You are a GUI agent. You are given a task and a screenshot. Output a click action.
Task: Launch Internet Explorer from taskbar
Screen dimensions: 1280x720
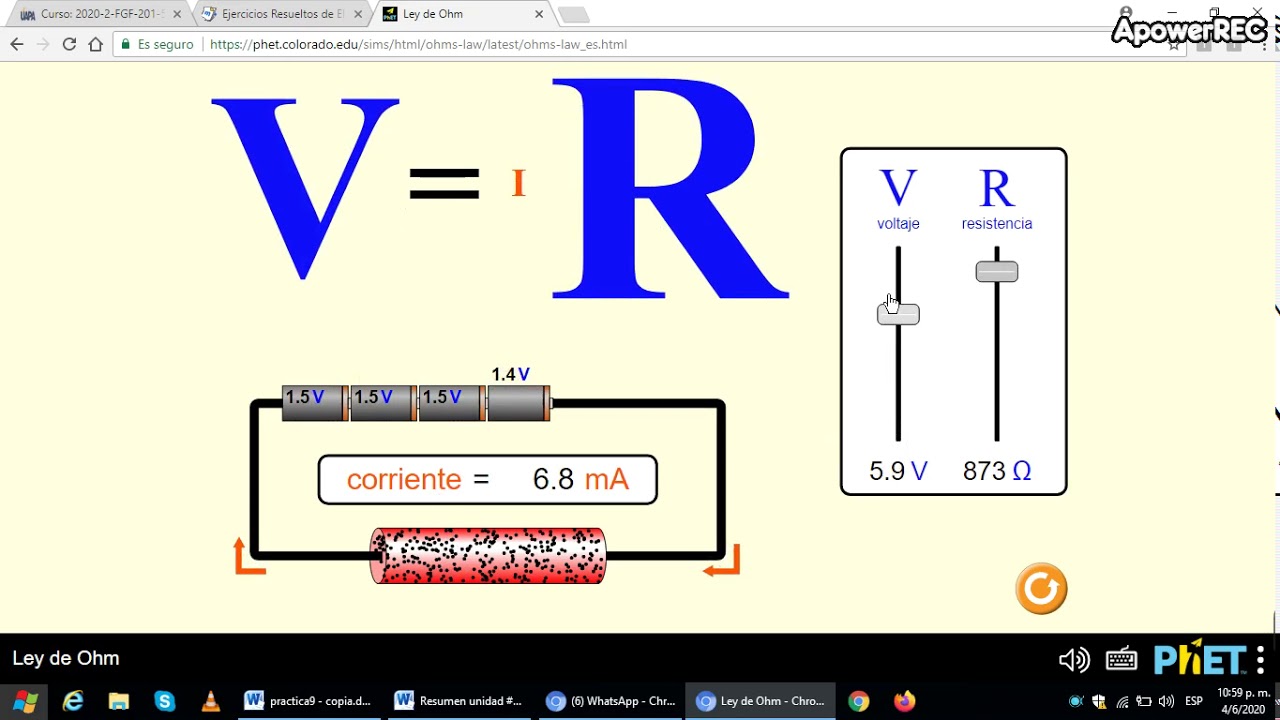point(73,701)
